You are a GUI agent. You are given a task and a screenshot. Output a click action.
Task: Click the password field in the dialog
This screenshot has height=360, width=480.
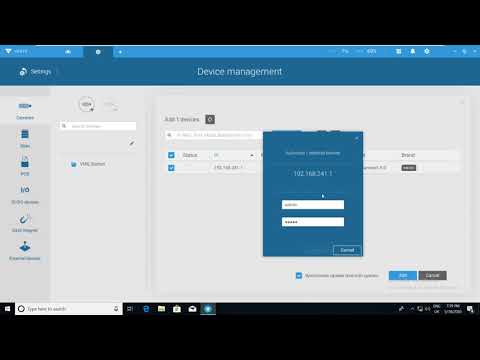pyautogui.click(x=313, y=222)
